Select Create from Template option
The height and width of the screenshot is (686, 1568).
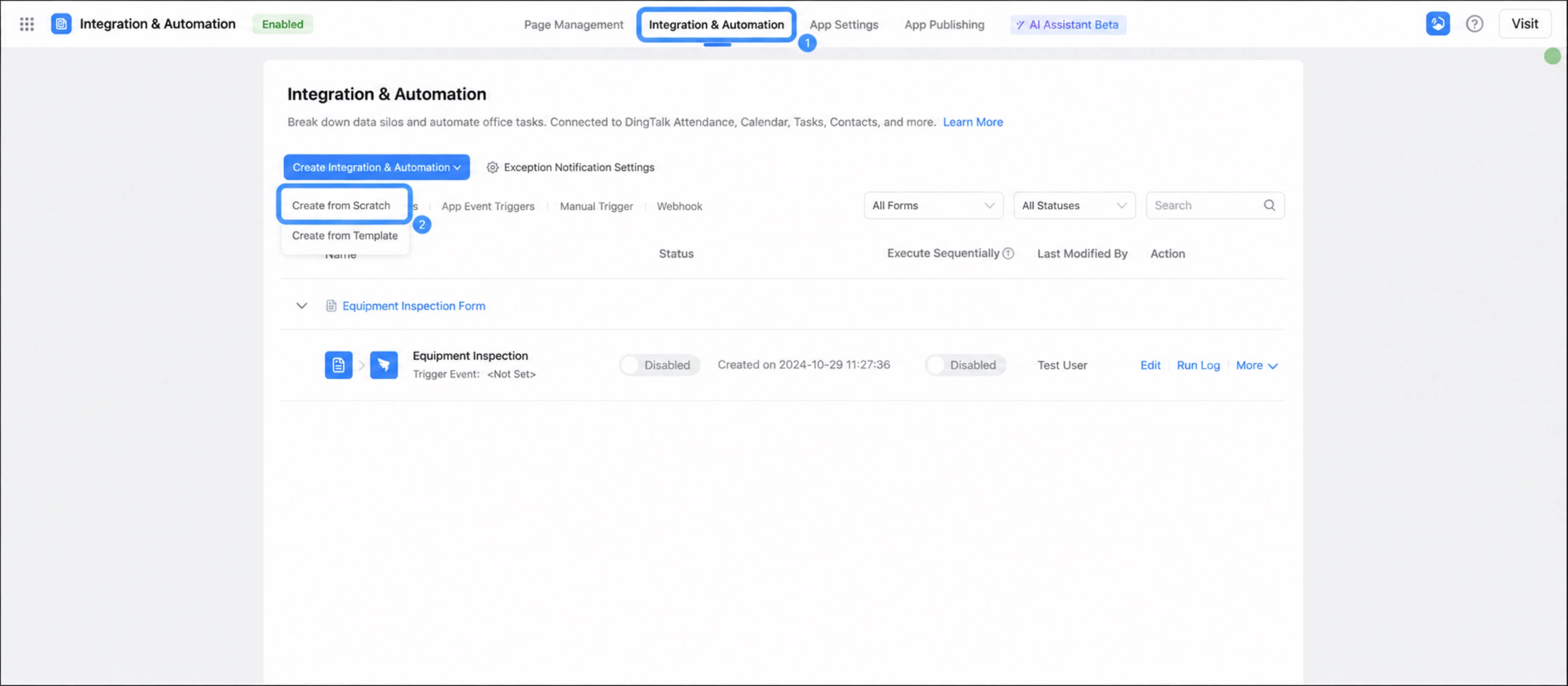coord(345,236)
